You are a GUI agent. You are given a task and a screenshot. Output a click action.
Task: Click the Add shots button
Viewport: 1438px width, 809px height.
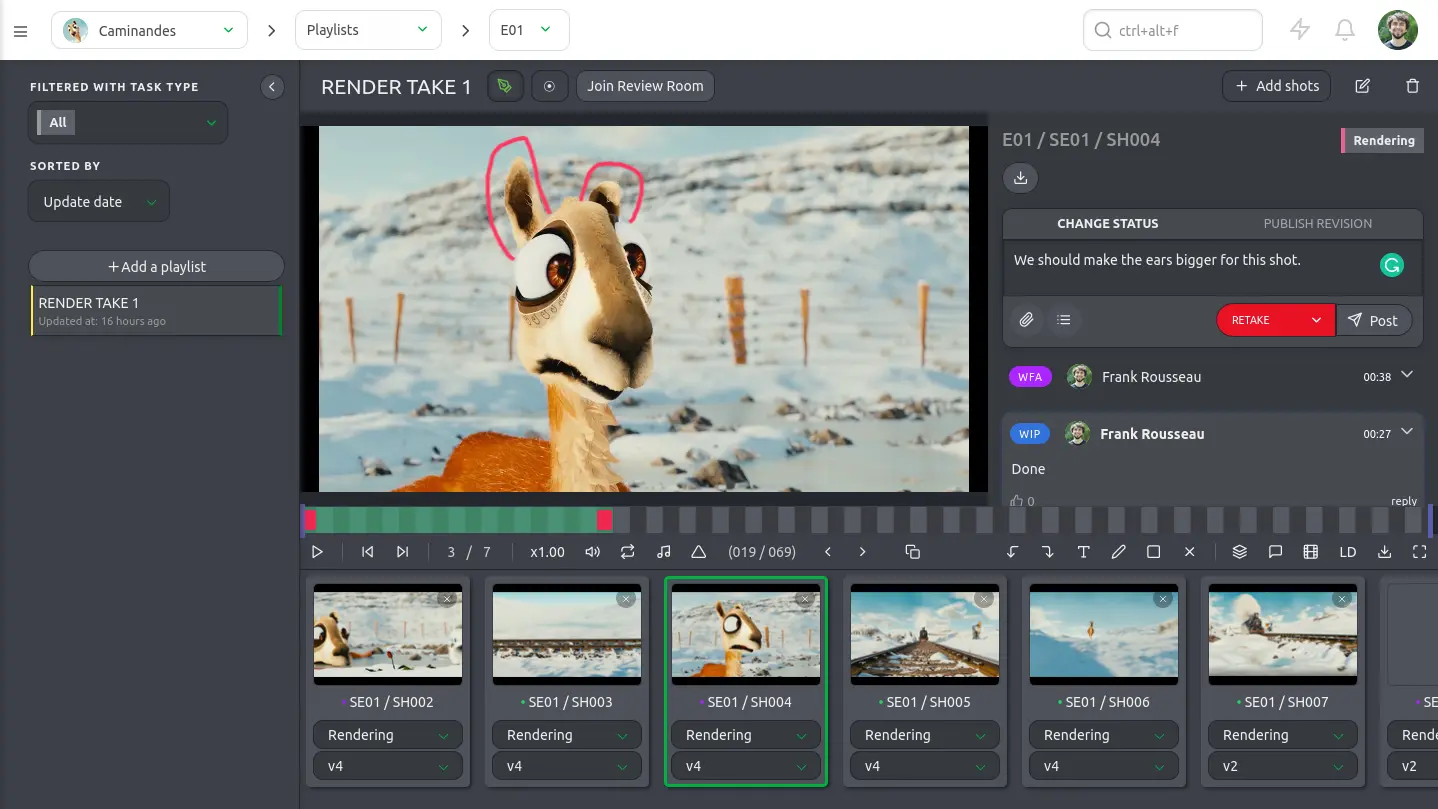click(1276, 86)
